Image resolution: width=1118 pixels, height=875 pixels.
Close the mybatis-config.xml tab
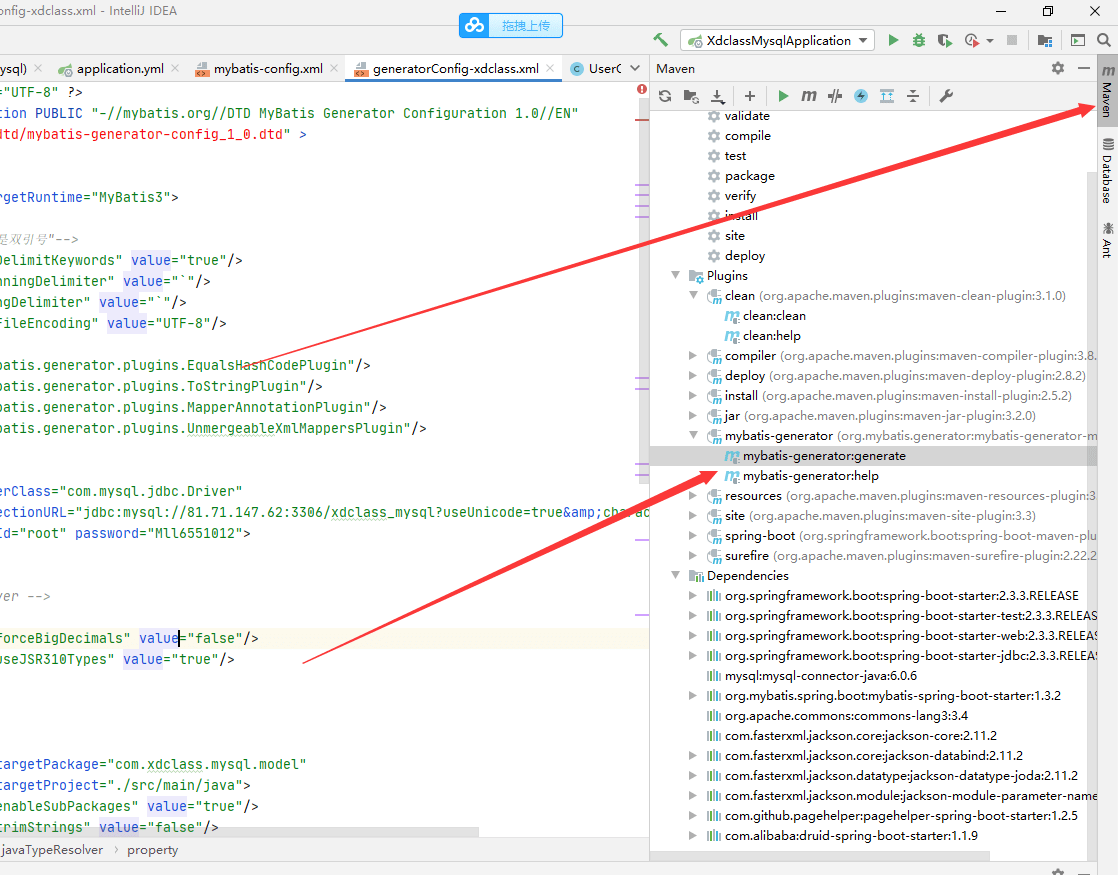coord(334,68)
